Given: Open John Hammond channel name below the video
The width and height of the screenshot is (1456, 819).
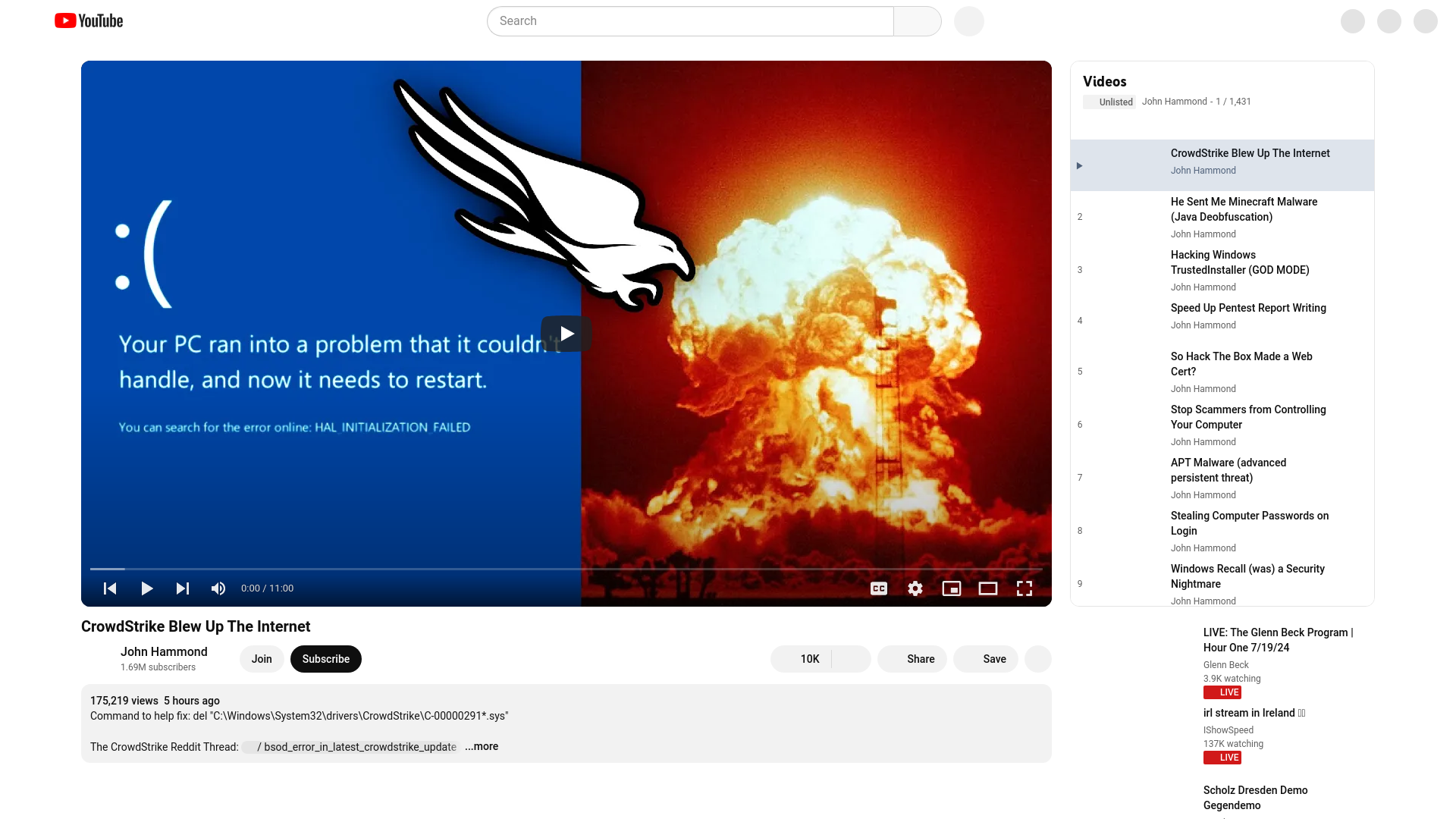Looking at the screenshot, I should click(x=164, y=651).
